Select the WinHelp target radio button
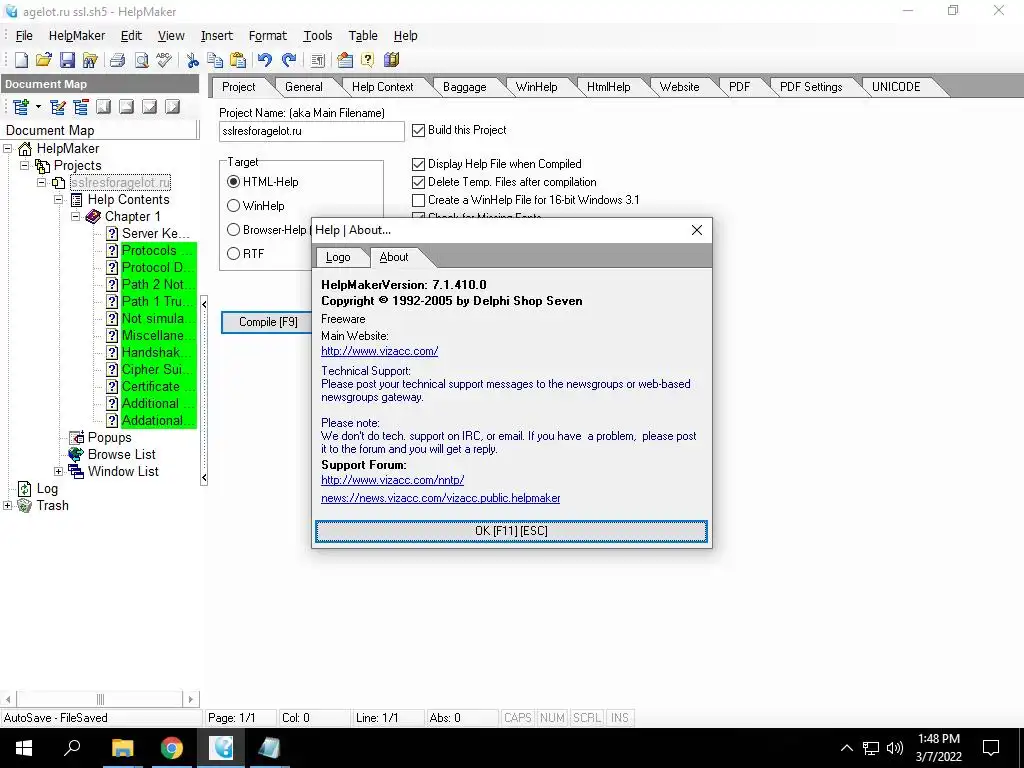Screen dimensions: 1024x768 [x=233, y=206]
